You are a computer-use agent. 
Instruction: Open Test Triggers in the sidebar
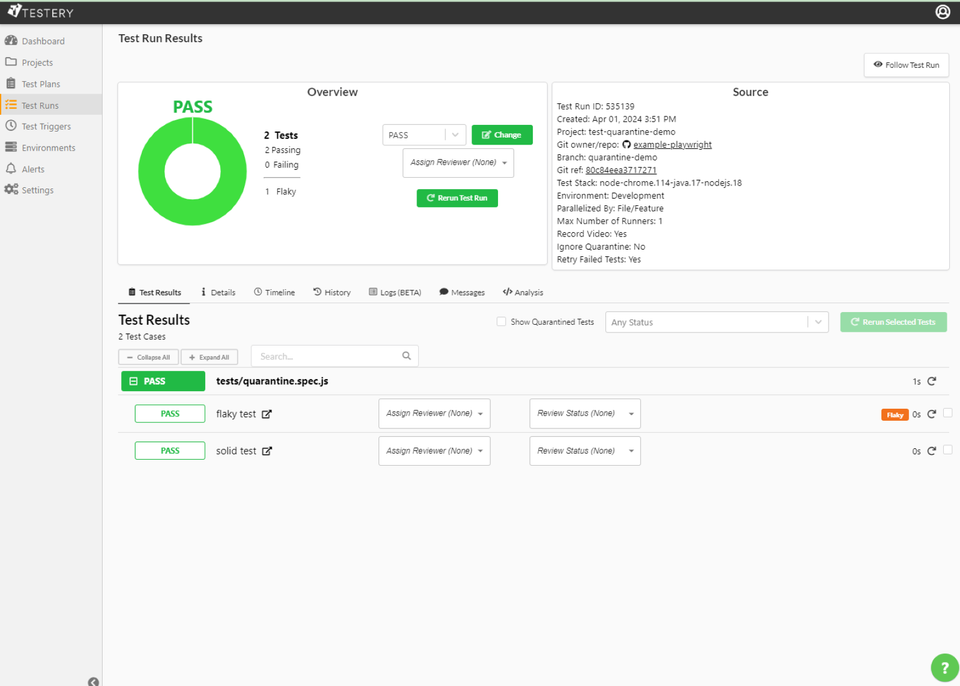[x=45, y=126]
